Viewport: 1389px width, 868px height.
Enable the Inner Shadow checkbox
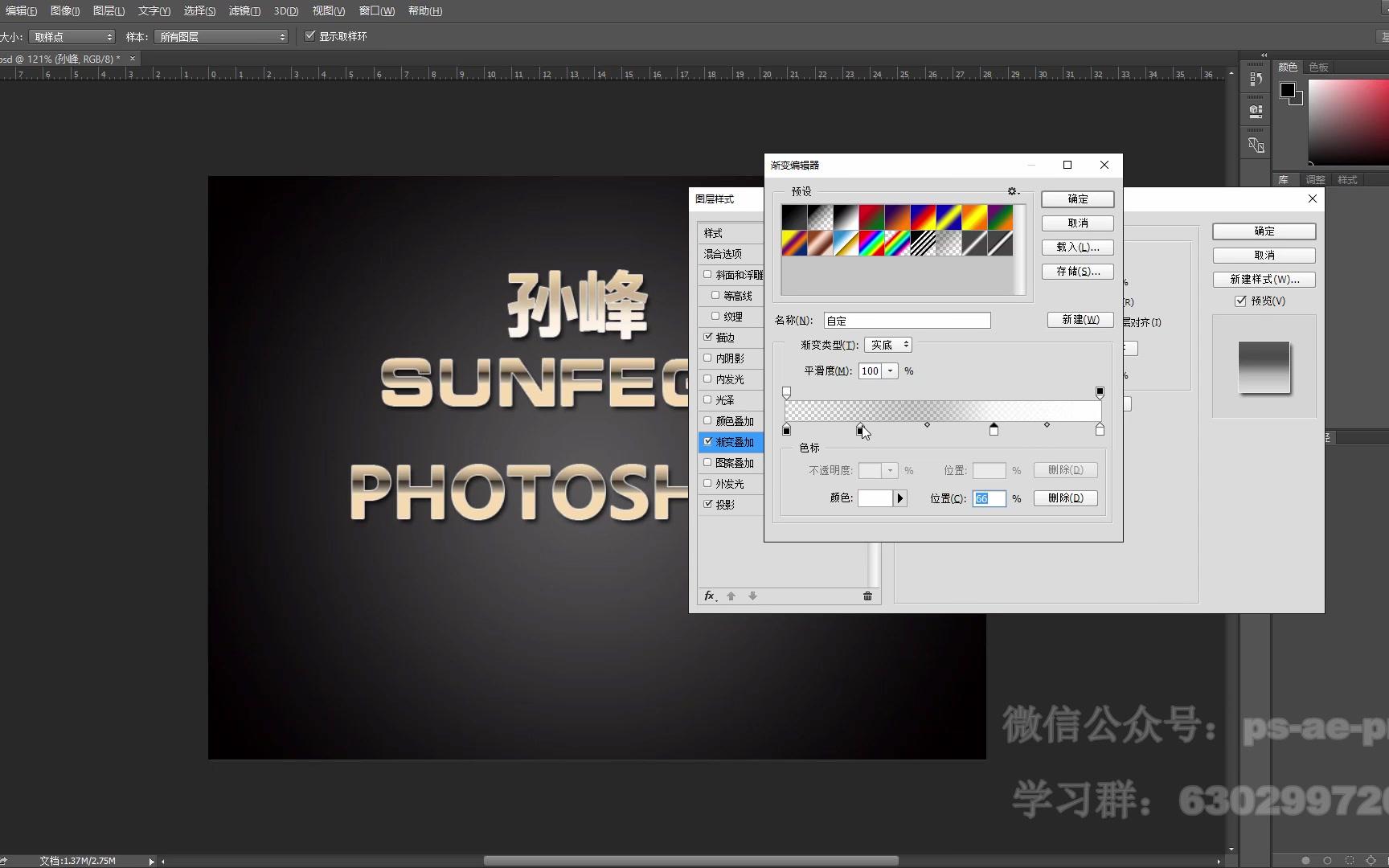(x=707, y=358)
